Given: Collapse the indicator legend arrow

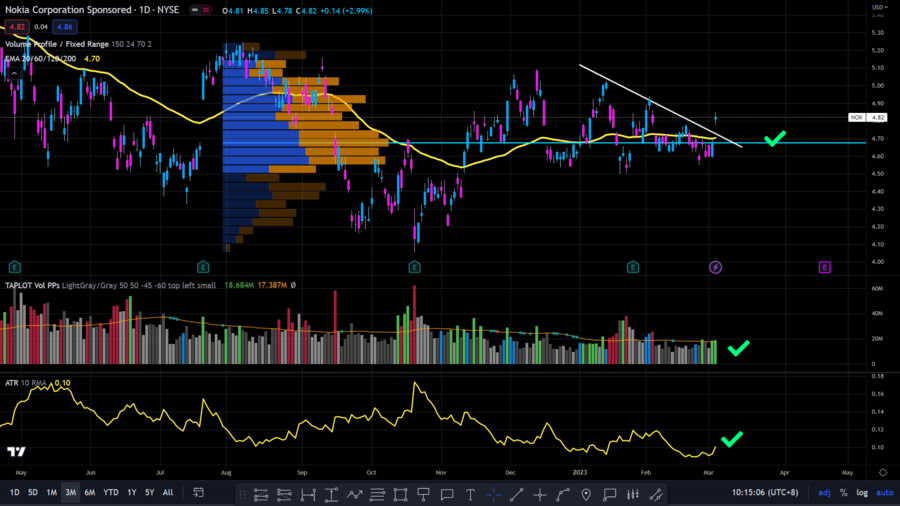Looking at the screenshot, I should (x=14, y=74).
